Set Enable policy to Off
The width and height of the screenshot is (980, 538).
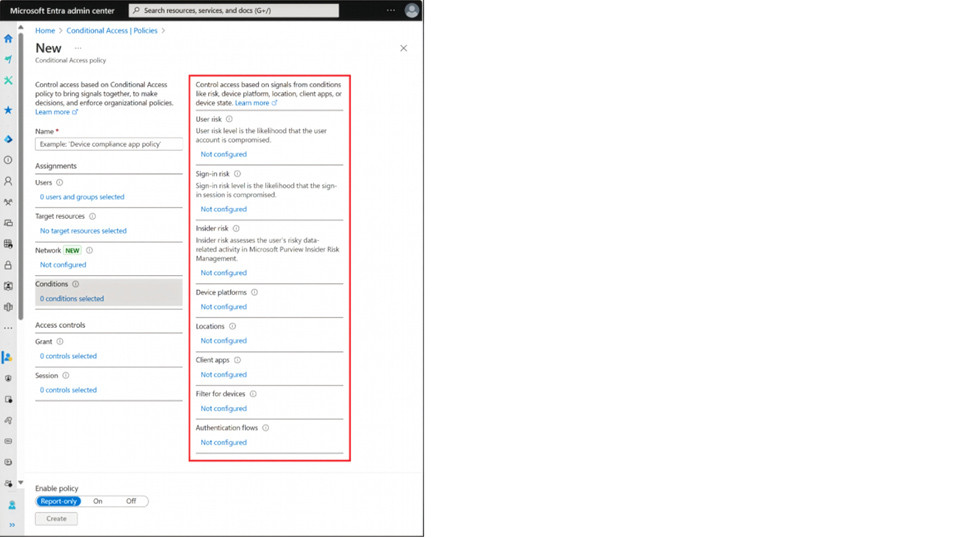(131, 501)
